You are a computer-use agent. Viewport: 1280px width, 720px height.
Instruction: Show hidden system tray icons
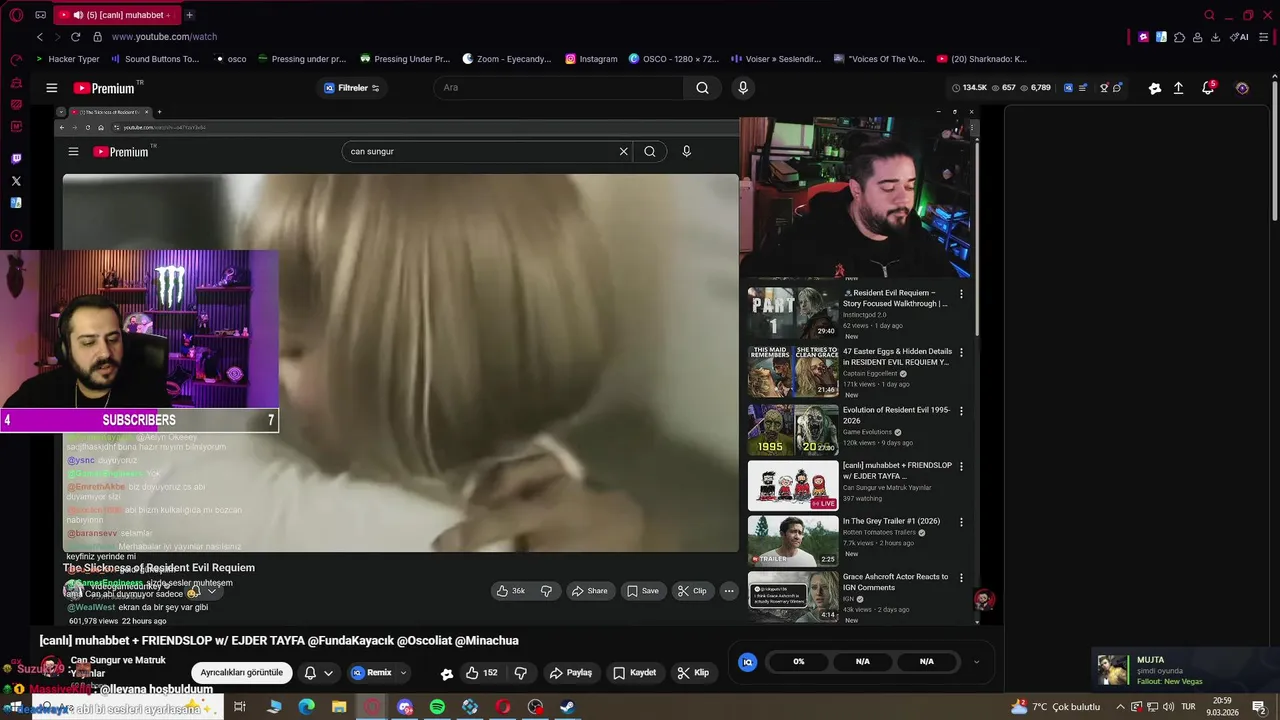tap(1120, 707)
